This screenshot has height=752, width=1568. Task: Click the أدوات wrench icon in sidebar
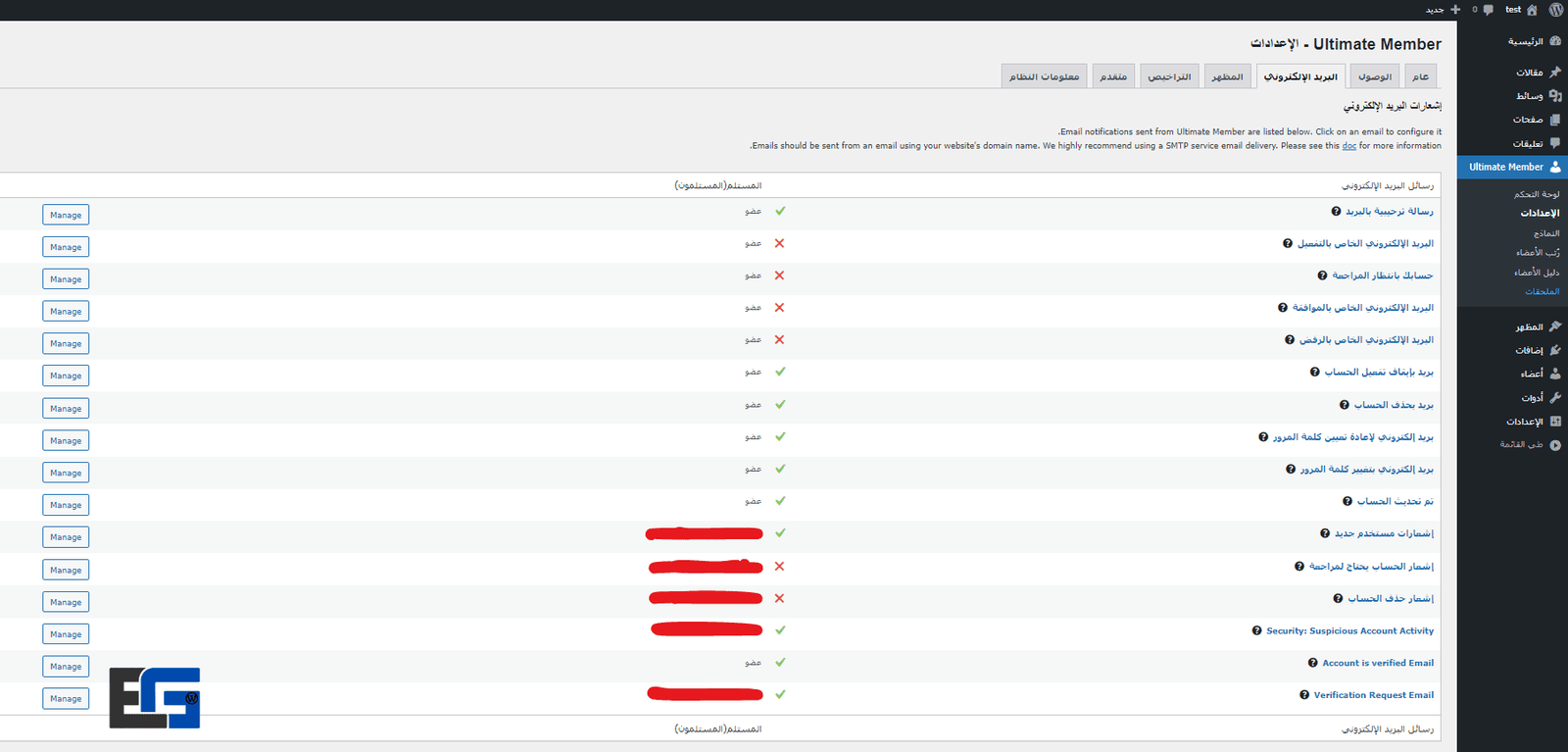coord(1555,397)
